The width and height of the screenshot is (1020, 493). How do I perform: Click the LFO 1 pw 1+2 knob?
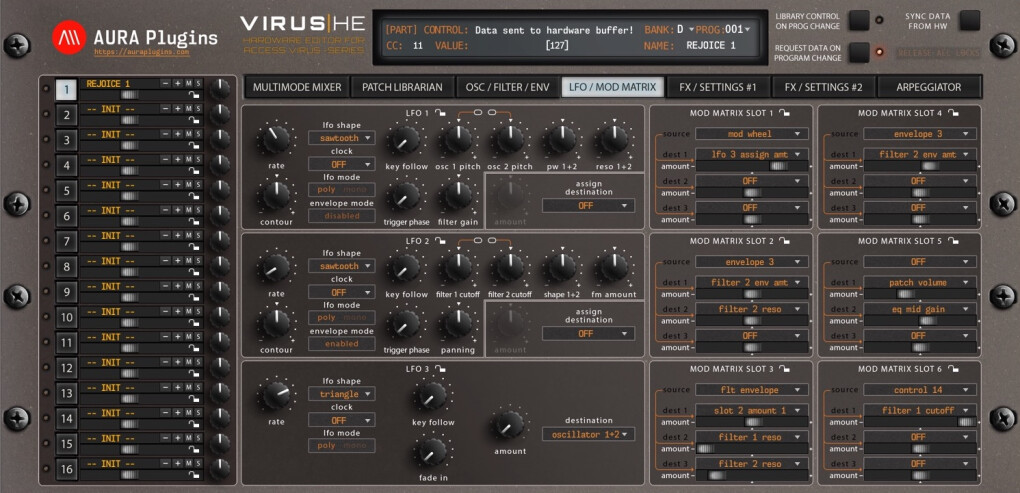point(561,139)
